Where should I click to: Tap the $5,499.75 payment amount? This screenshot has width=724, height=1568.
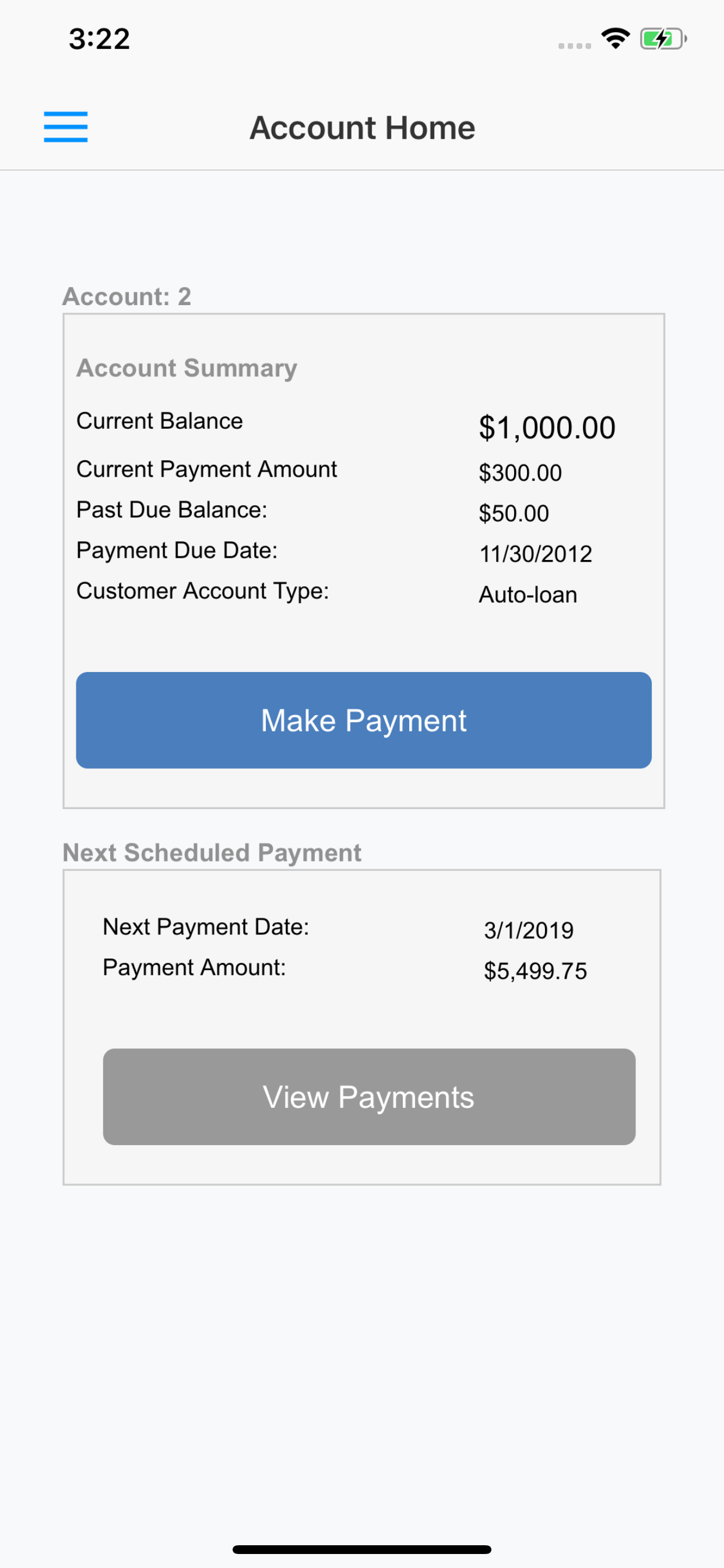[x=535, y=971]
